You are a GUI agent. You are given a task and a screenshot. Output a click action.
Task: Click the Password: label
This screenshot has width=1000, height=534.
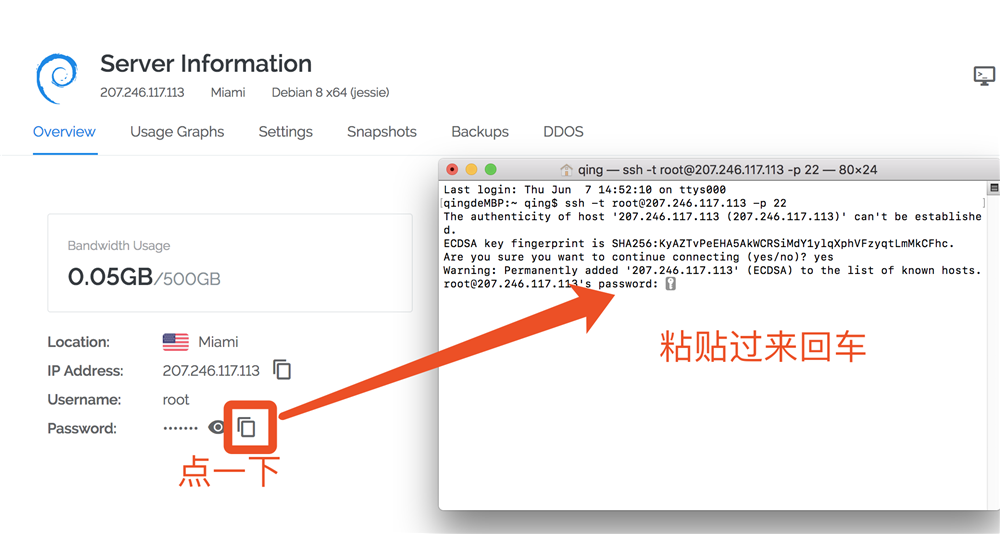[x=82, y=428]
